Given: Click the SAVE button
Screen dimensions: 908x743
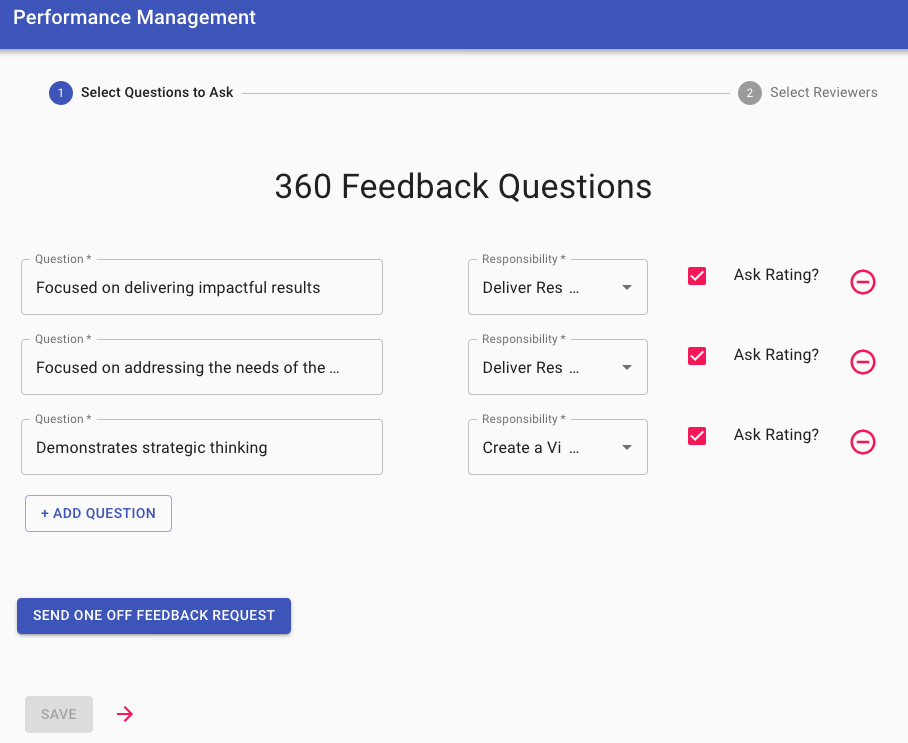Looking at the screenshot, I should (x=59, y=714).
